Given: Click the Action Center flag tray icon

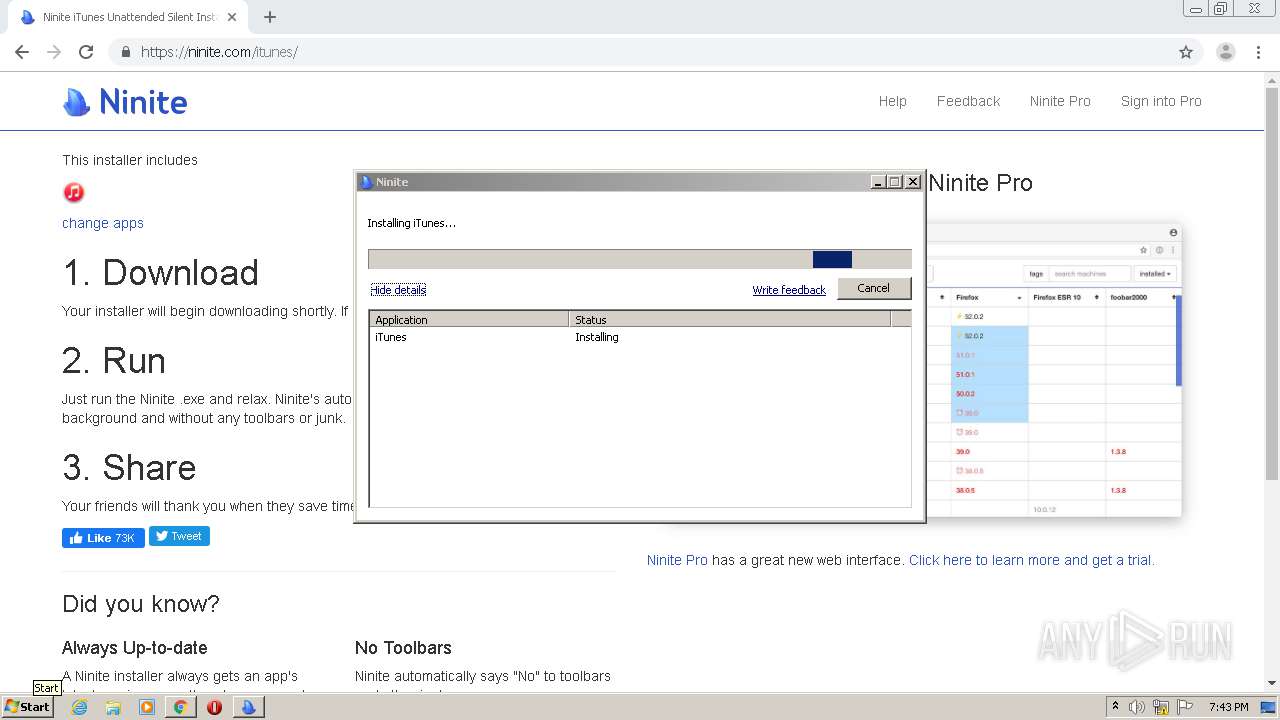Looking at the screenshot, I should click(1185, 707).
